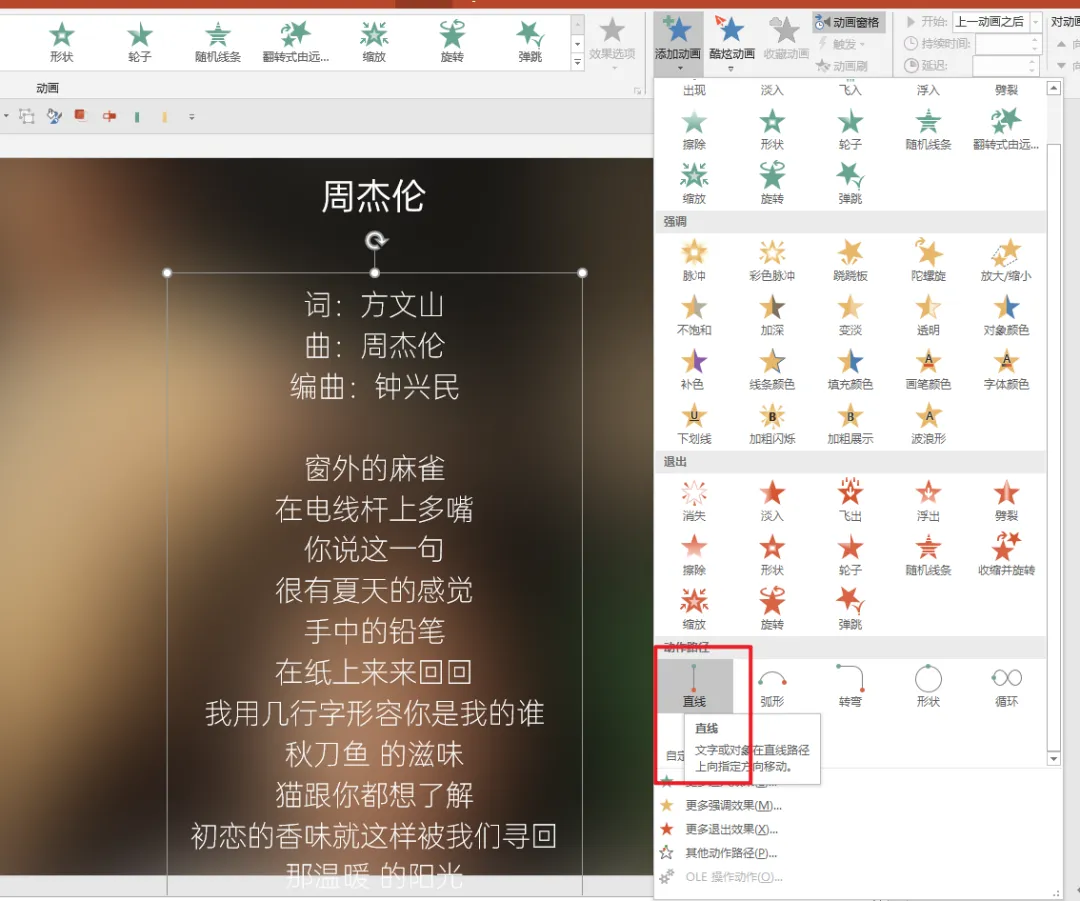Choose the 陀螺旋 emphasis effect
1080x901 pixels.
coord(928,260)
